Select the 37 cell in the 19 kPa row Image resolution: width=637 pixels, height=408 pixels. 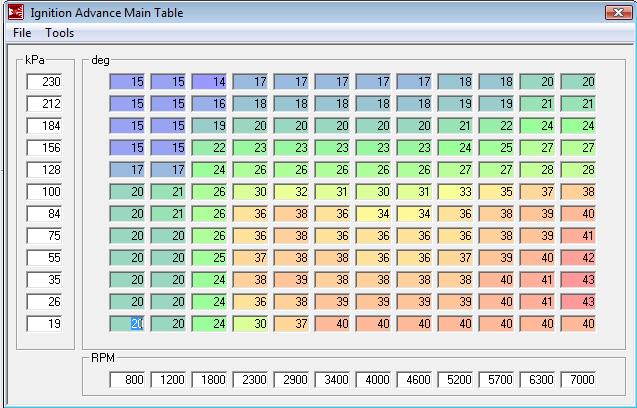291,323
